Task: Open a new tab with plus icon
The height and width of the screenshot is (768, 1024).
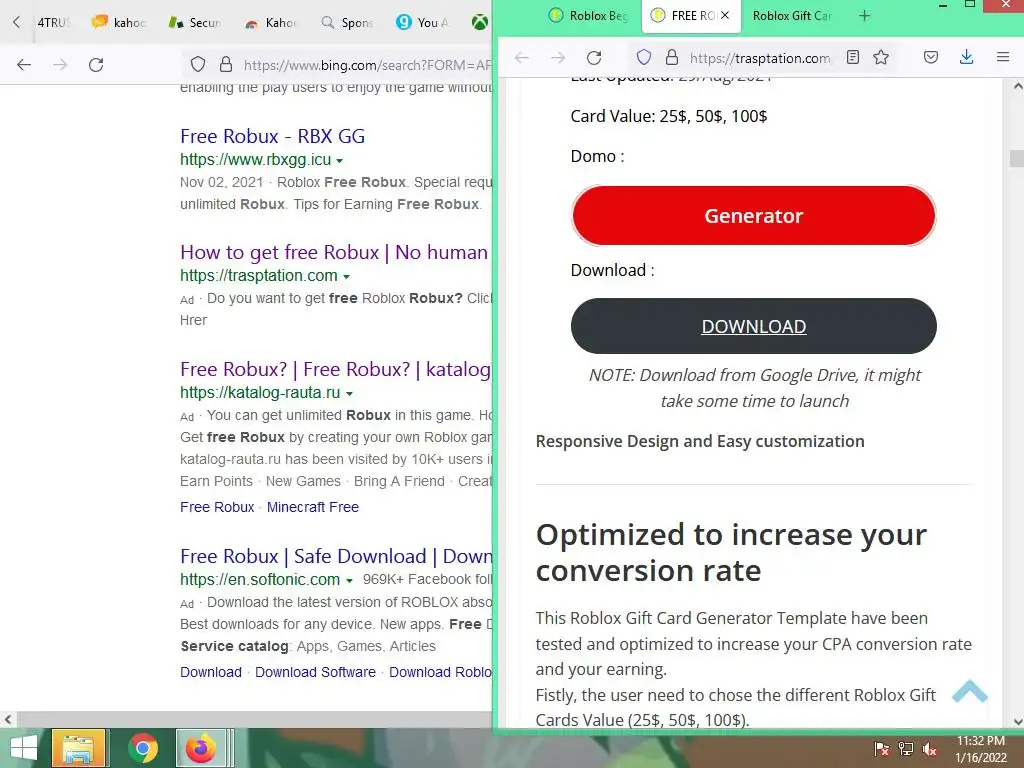Action: [865, 16]
